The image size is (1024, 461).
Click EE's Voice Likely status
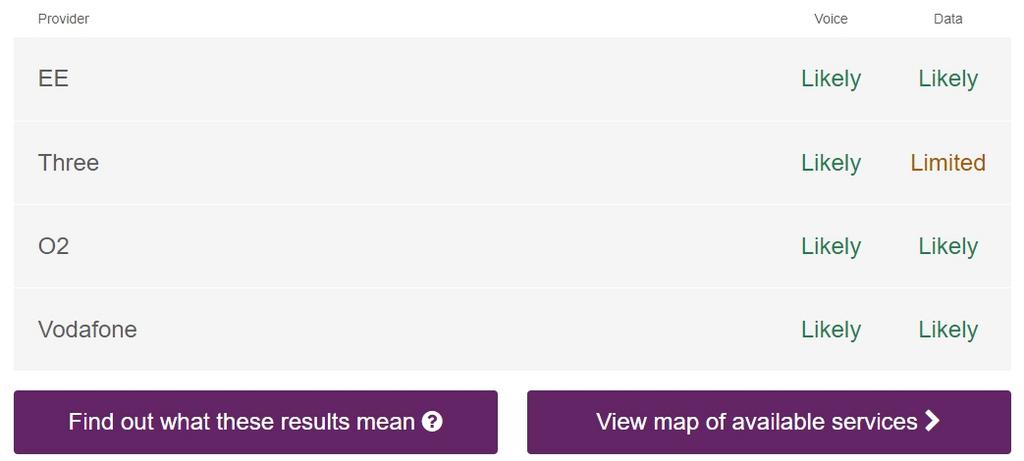coord(831,79)
